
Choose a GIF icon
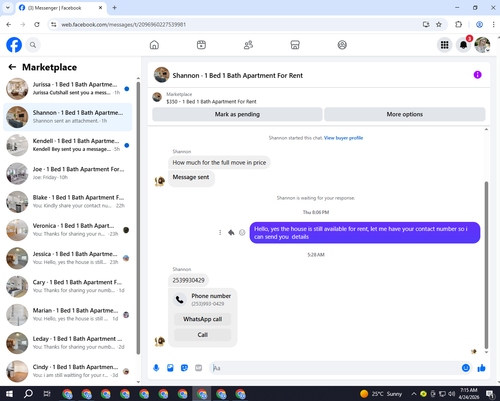[198, 368]
